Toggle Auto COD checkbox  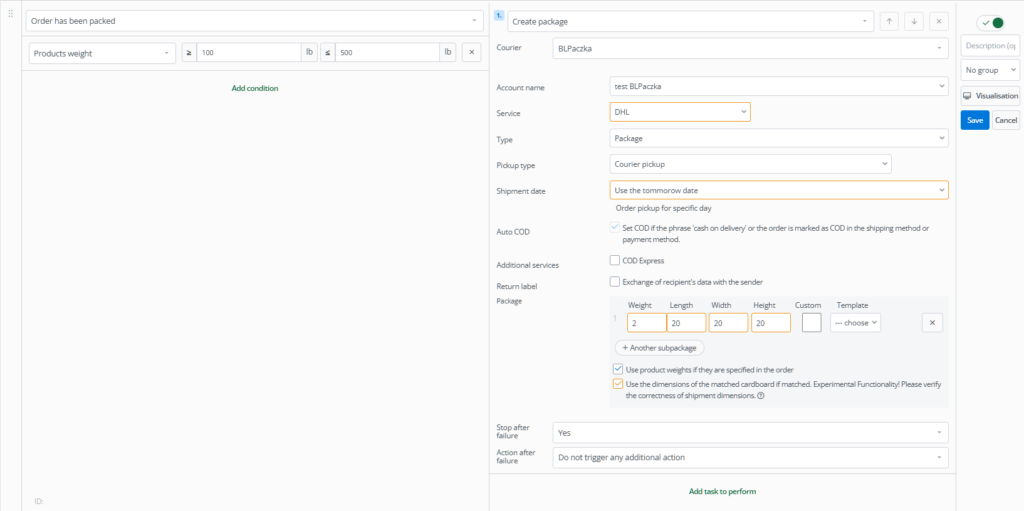(615, 228)
